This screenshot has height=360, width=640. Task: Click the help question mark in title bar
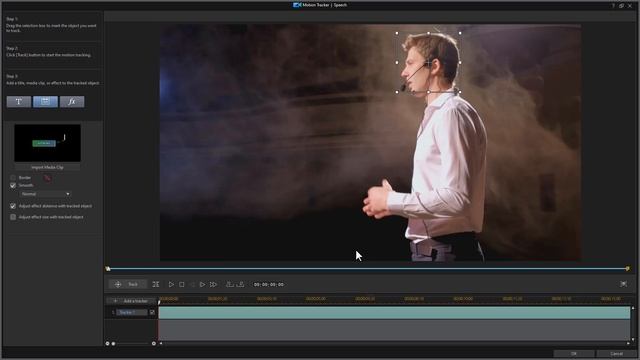pos(613,5)
